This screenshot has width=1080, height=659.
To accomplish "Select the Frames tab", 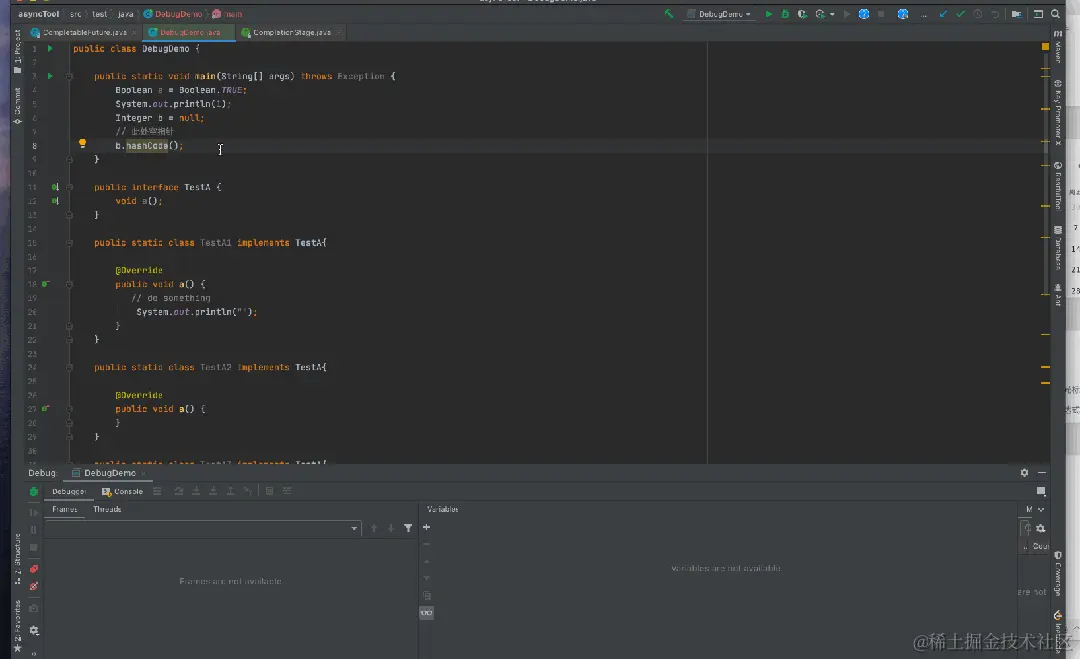I will pyautogui.click(x=65, y=510).
